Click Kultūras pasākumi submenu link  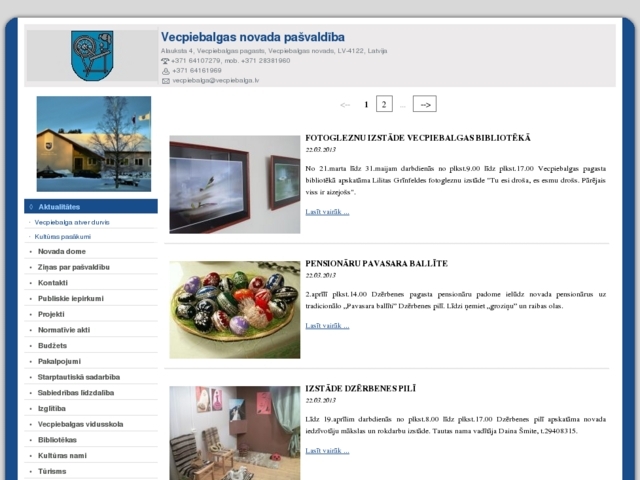coord(62,236)
